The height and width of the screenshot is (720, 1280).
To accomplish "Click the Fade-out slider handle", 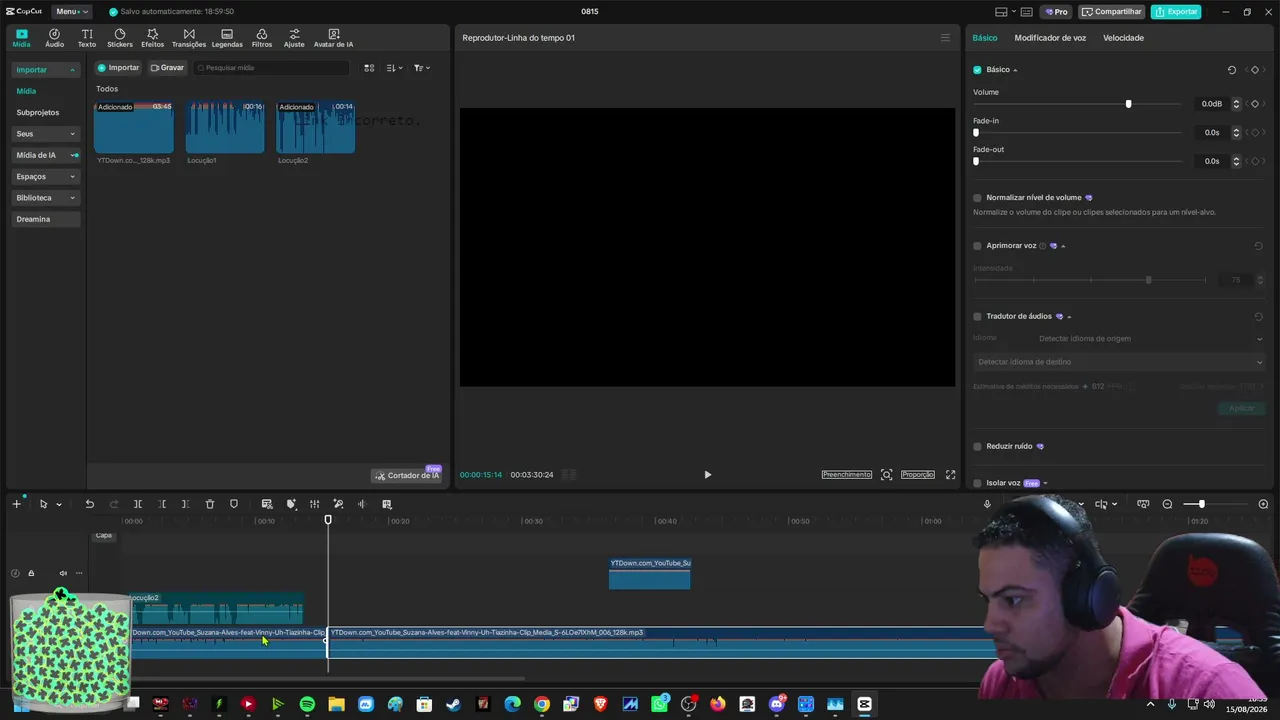I will tap(976, 161).
